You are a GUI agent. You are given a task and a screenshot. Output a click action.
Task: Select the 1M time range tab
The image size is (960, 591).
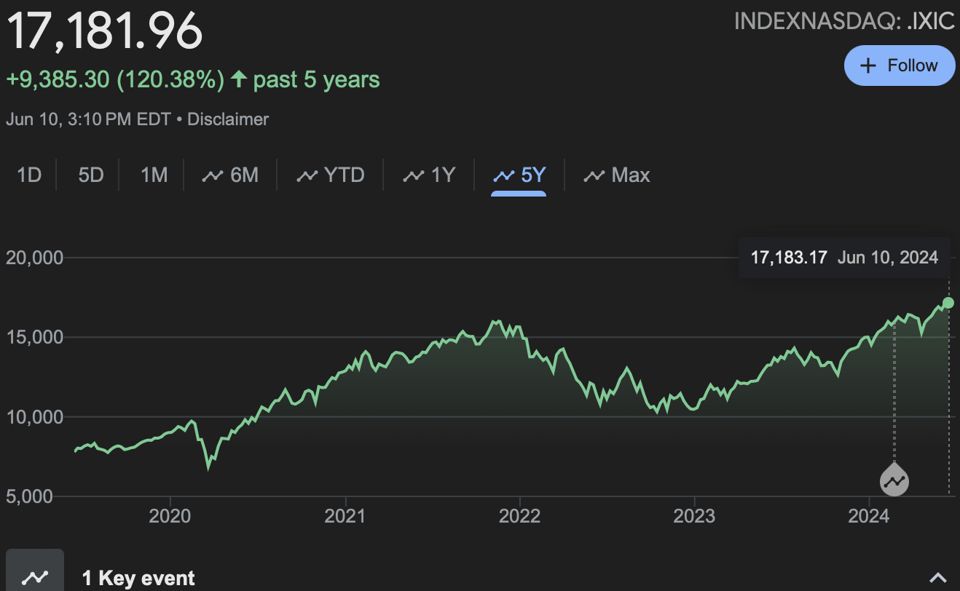pyautogui.click(x=153, y=175)
